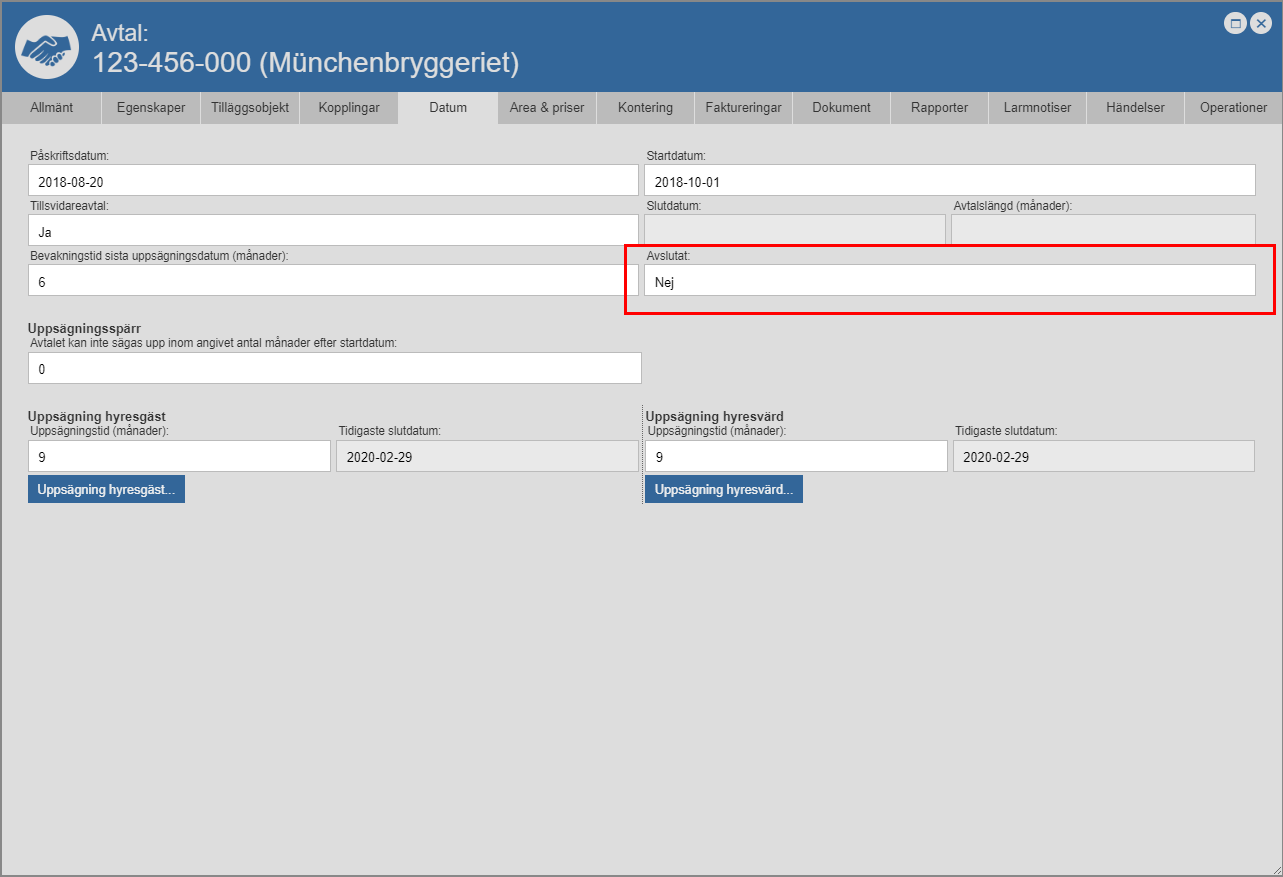This screenshot has width=1283, height=877.
Task: Show the Larmnotiser tab
Action: point(1037,108)
